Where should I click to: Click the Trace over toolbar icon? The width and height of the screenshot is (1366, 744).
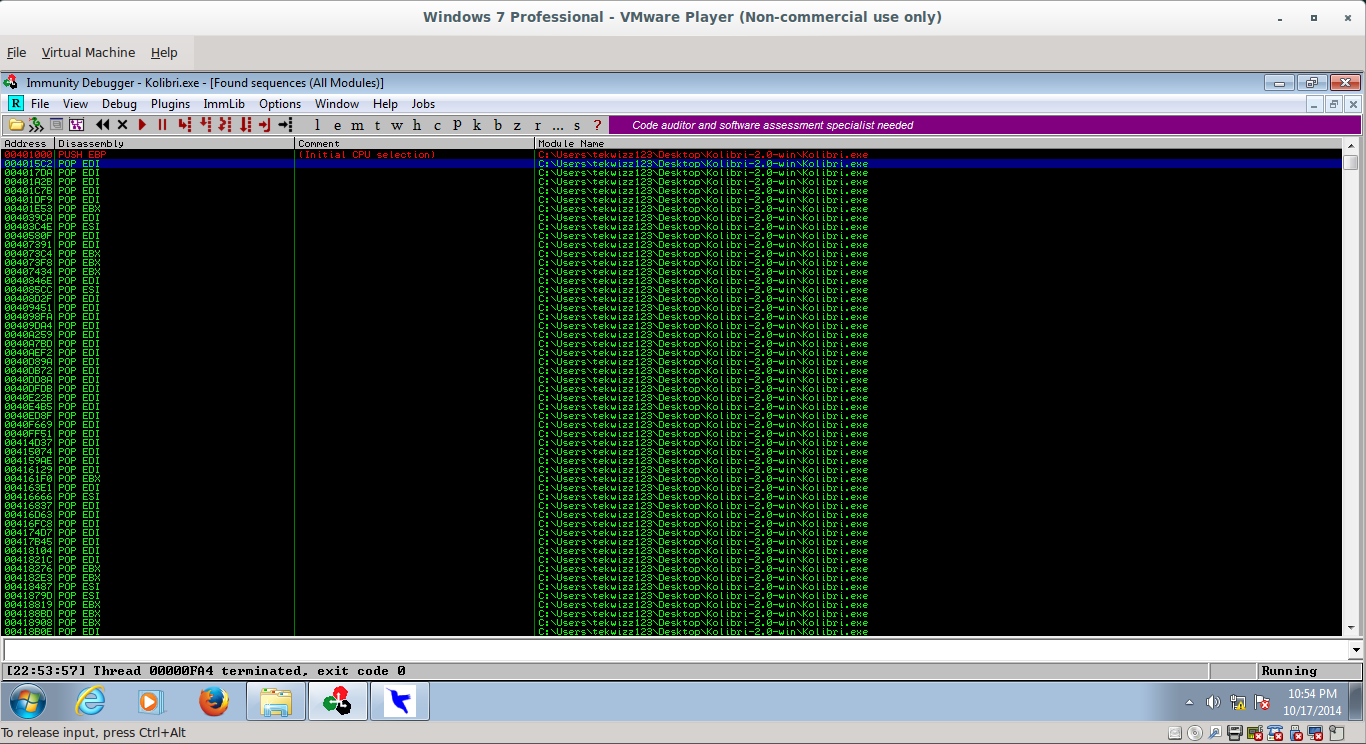245,125
